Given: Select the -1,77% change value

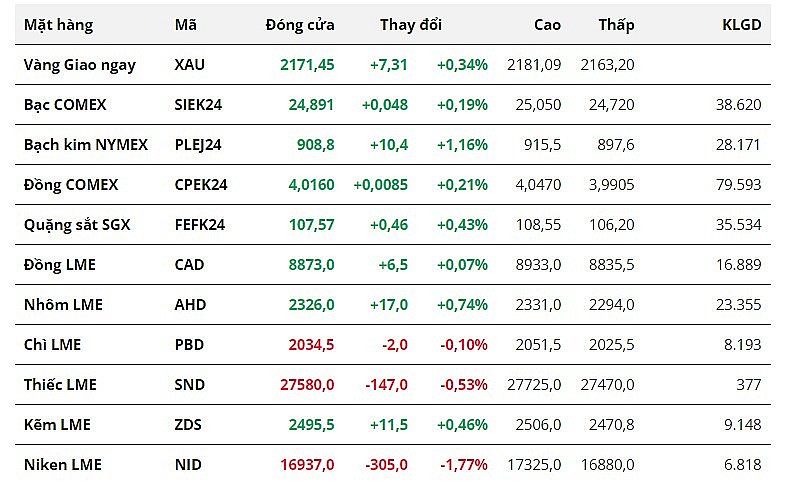Looking at the screenshot, I should tap(462, 465).
